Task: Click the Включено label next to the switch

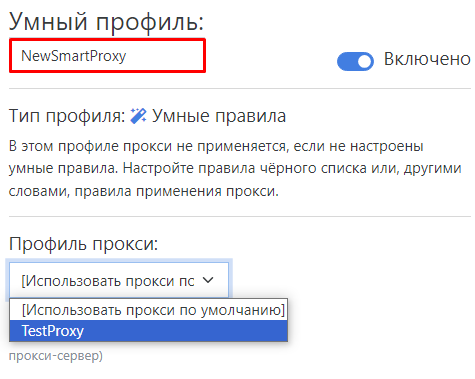Action: [427, 59]
